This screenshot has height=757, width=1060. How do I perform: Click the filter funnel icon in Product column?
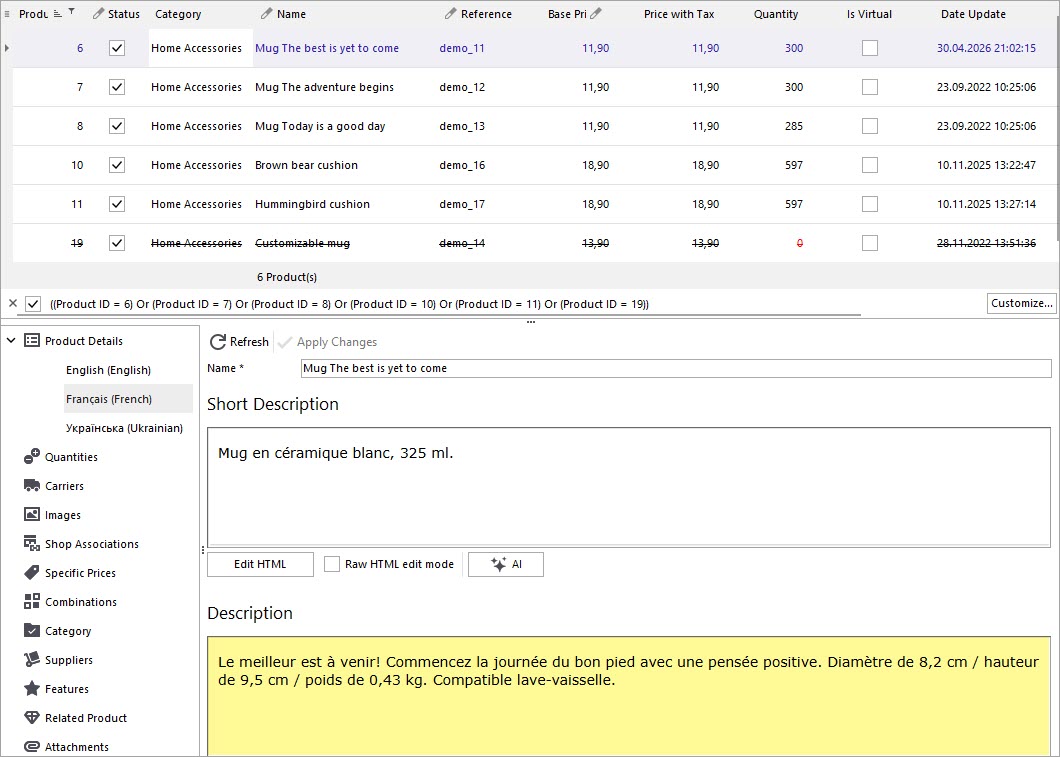(x=71, y=11)
